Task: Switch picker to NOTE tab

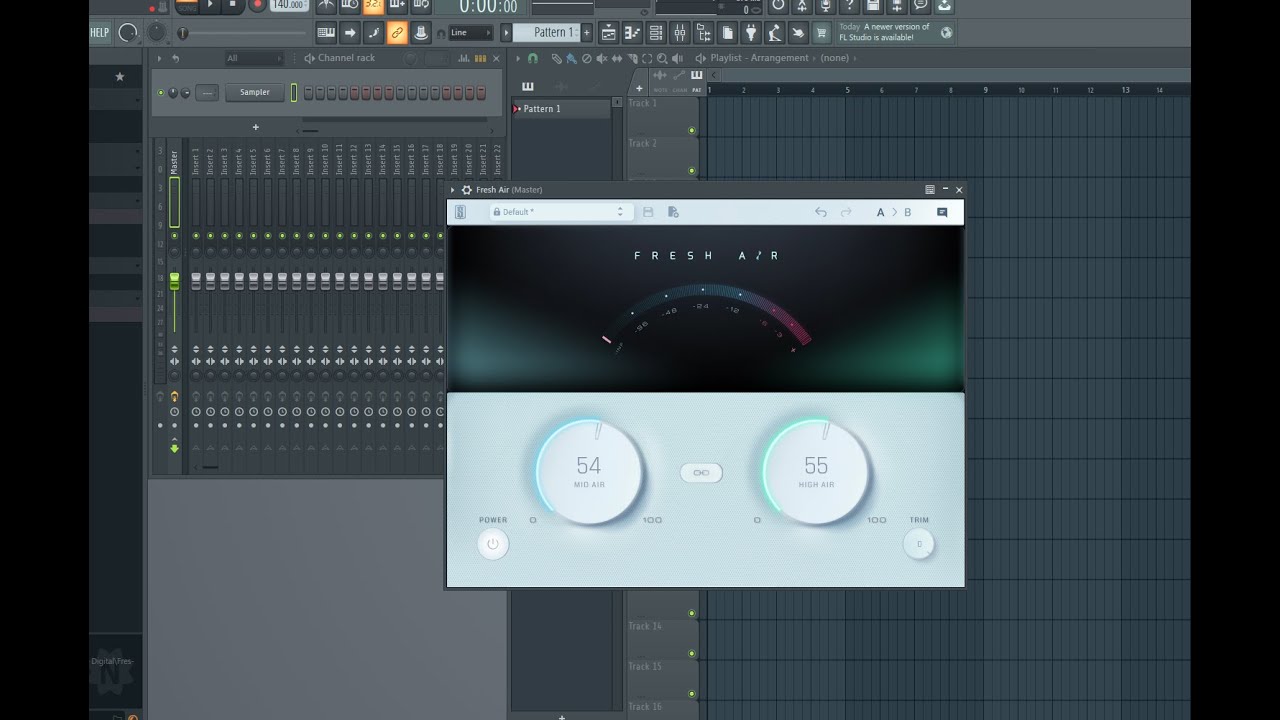Action: [660, 82]
